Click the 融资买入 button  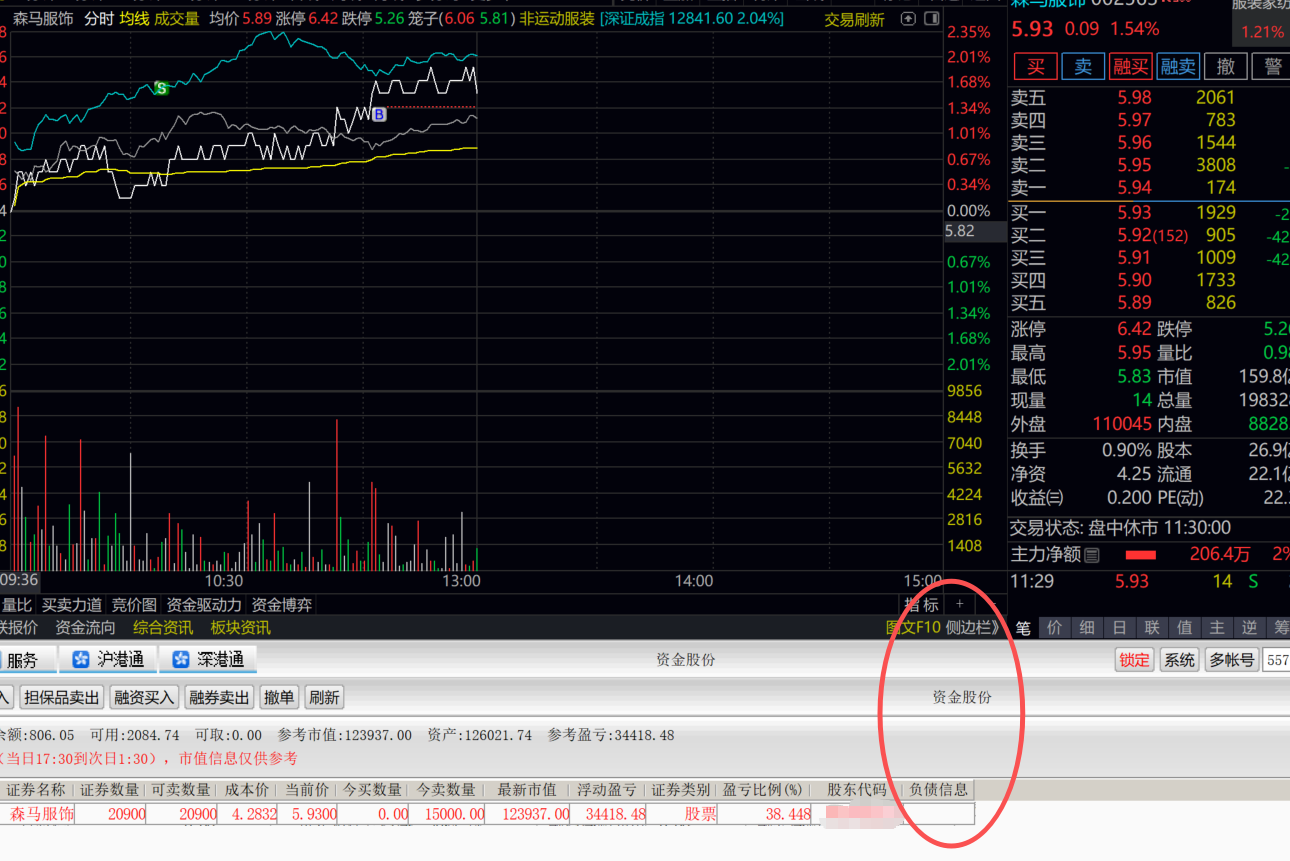tap(144, 697)
